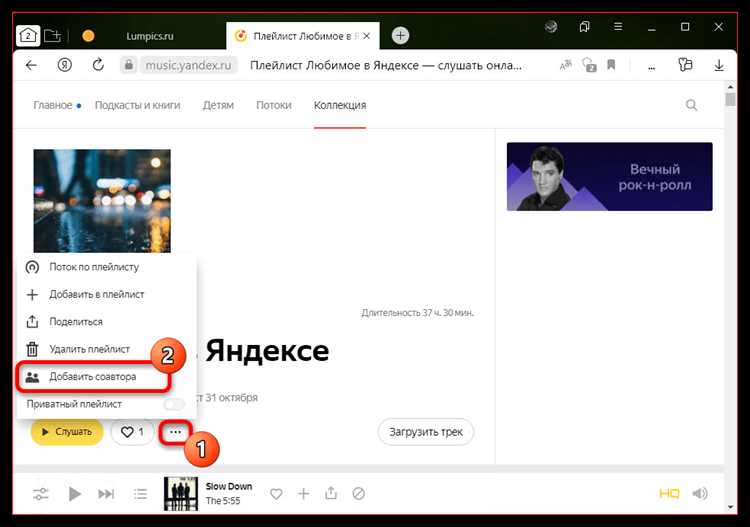Like the current track with heart icon

click(276, 494)
